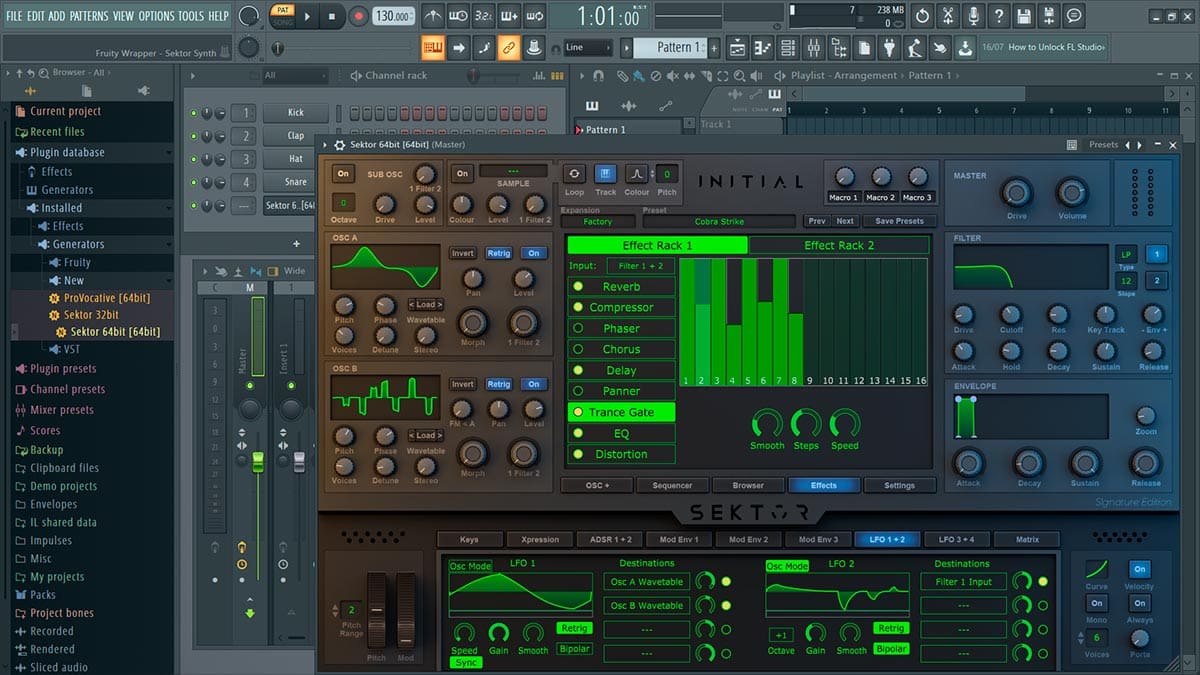Toggle the link-to-controller chain icon

pyautogui.click(x=508, y=48)
